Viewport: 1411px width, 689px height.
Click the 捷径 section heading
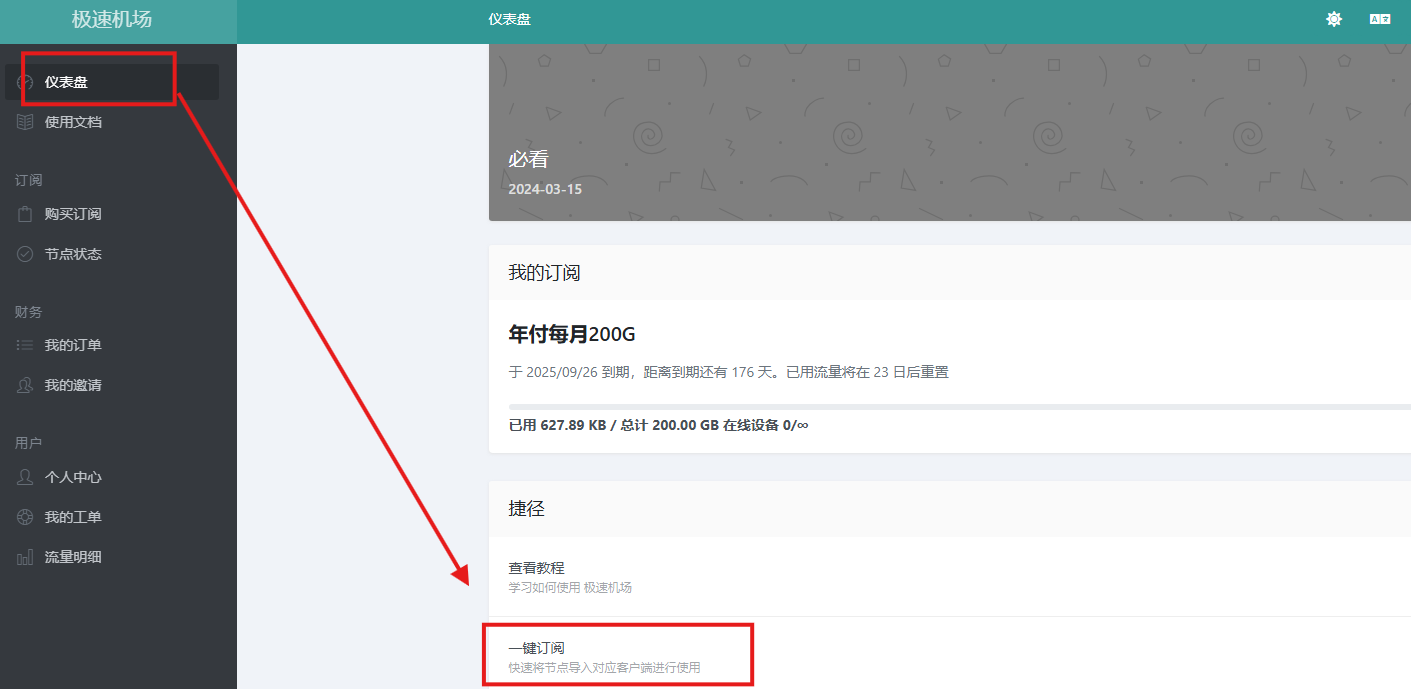click(x=526, y=509)
